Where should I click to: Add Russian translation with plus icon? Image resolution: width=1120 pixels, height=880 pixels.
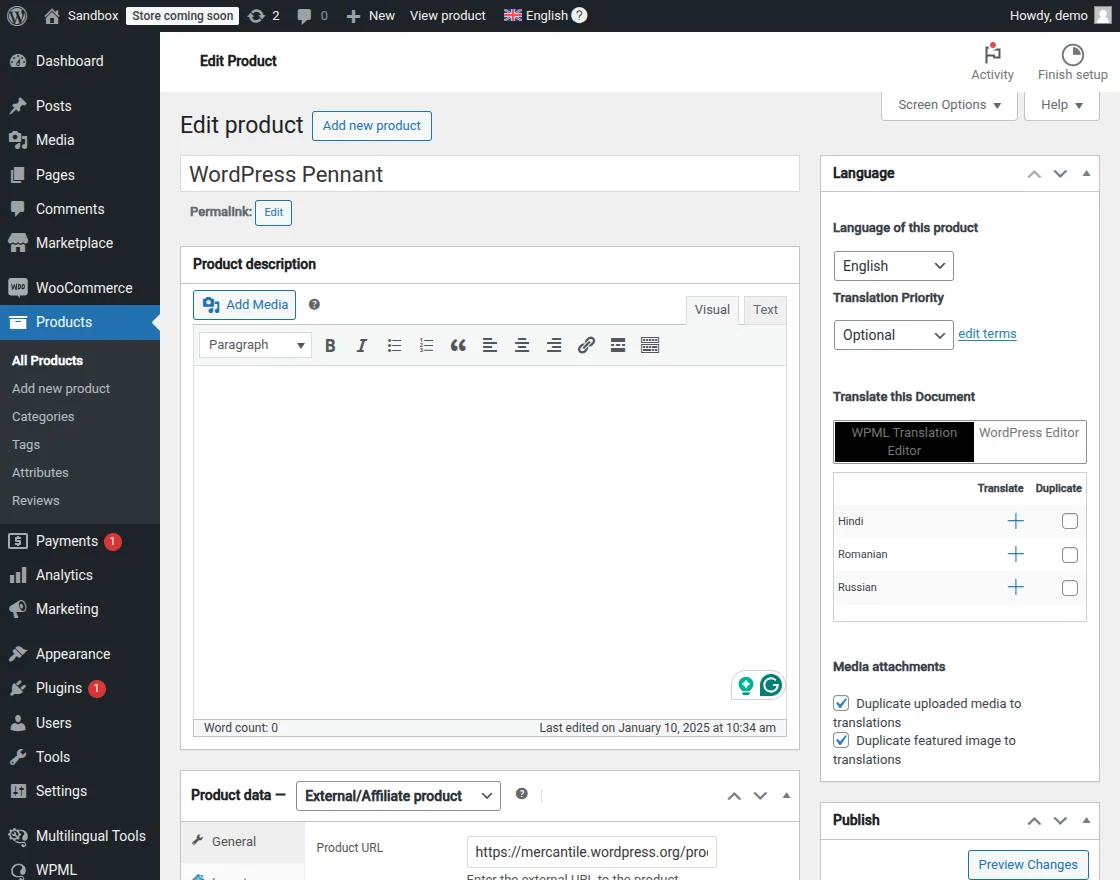tap(1015, 587)
